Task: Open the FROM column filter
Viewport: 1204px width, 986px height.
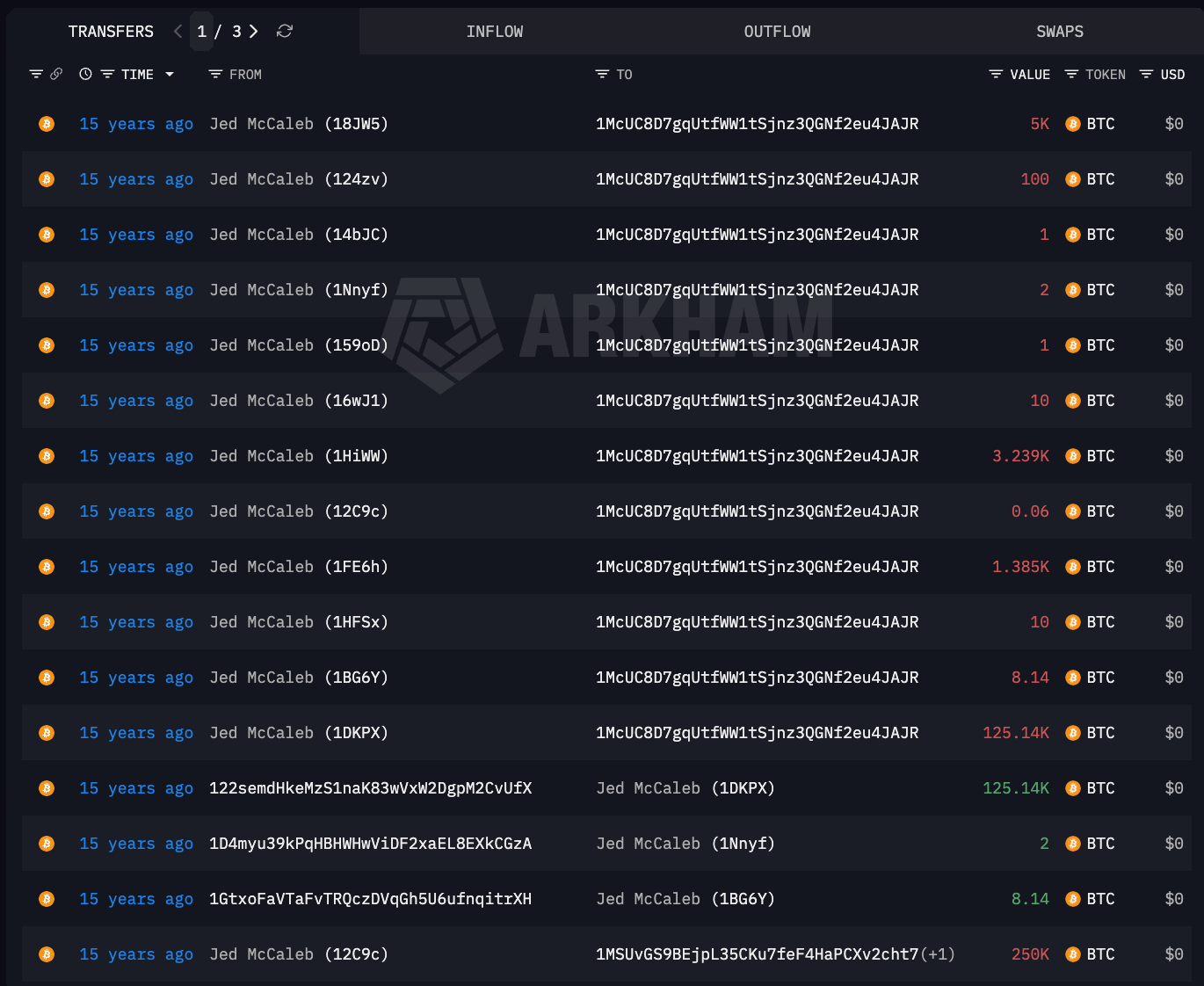Action: point(215,75)
